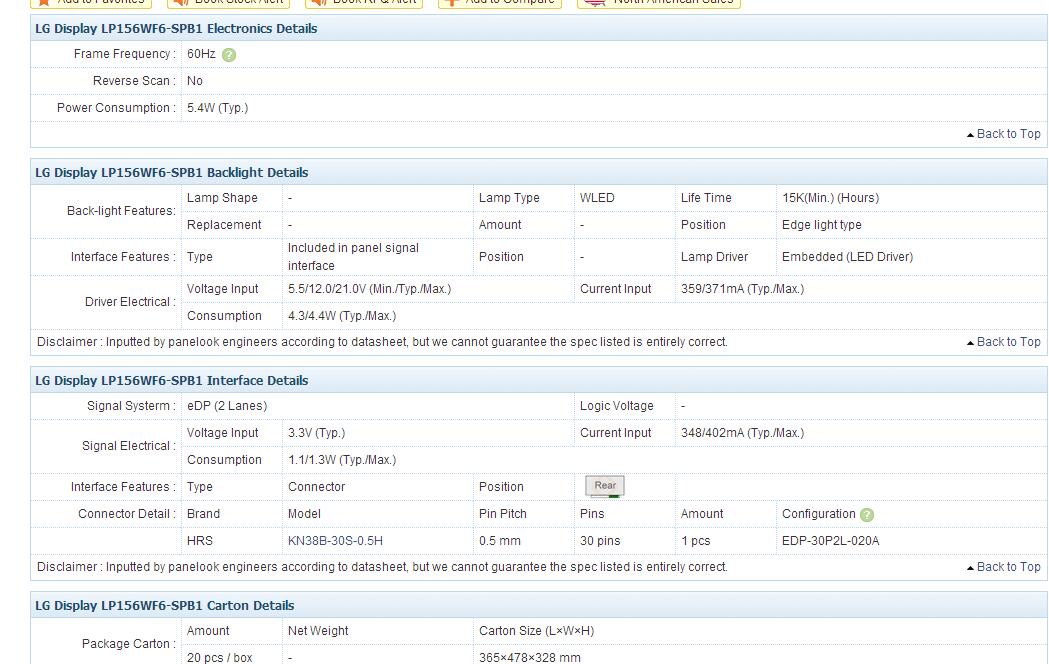The height and width of the screenshot is (664, 1049).
Task: Select the Reverse Scan 'No' value
Action: tap(195, 81)
